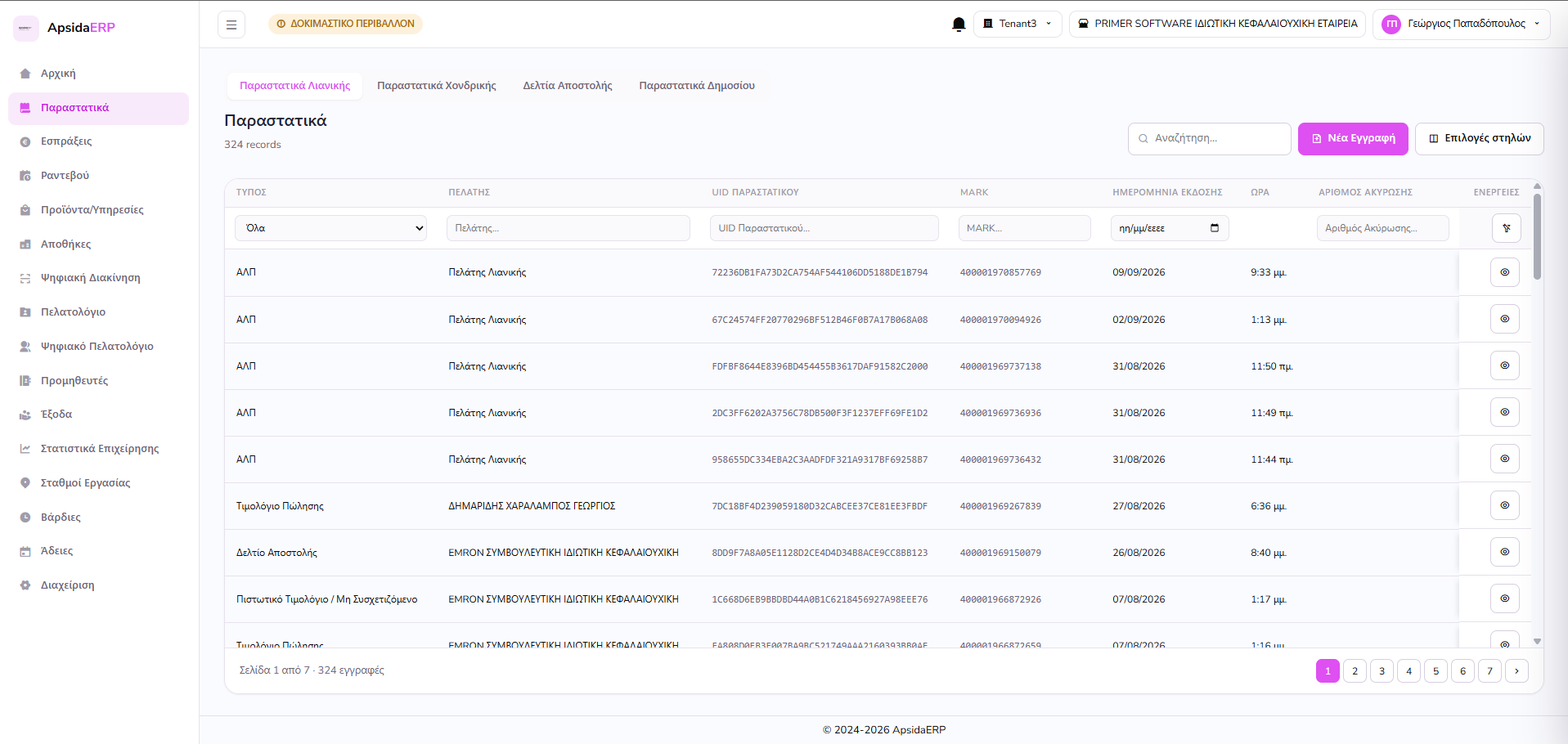The height and width of the screenshot is (744, 1568).
Task: View the ΔΗΜΑΡΙΔΗΣ ΧΑΡΑΛΑΜΠΟΣ ΓΕΩΡΓΙΟΣ invoice record
Action: coord(1504,505)
